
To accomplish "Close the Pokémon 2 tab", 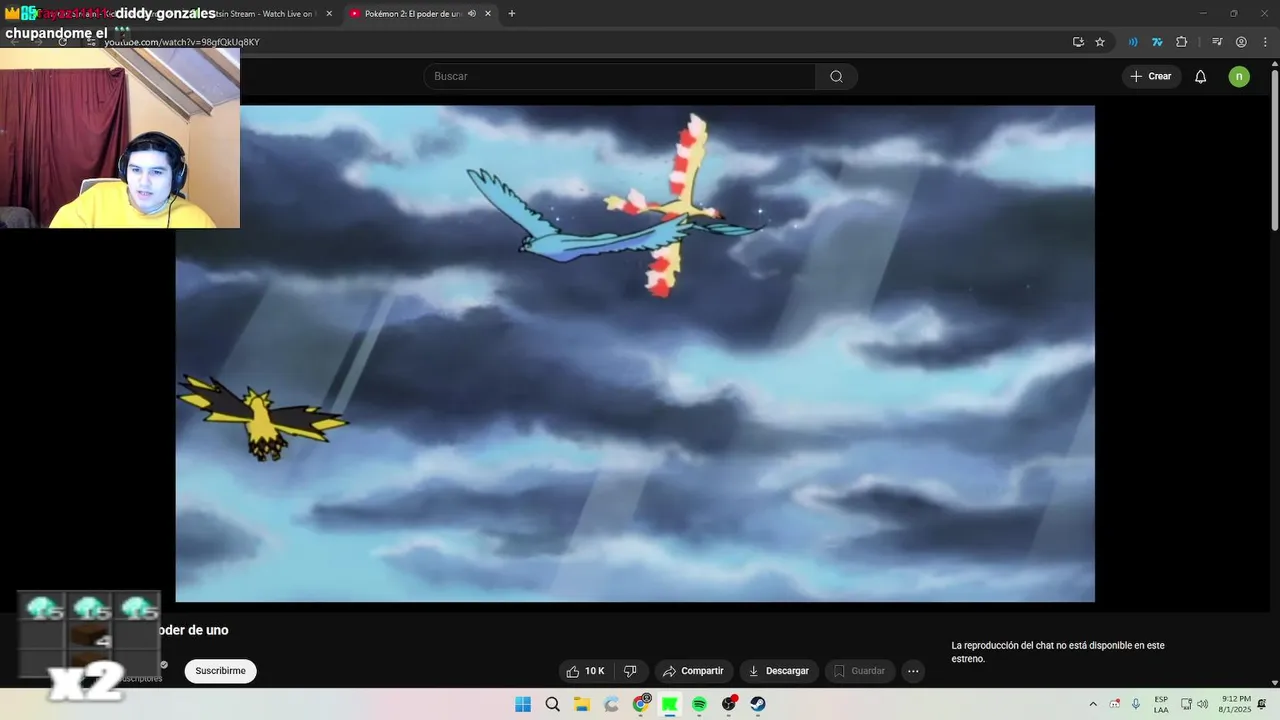I will click(x=488, y=14).
